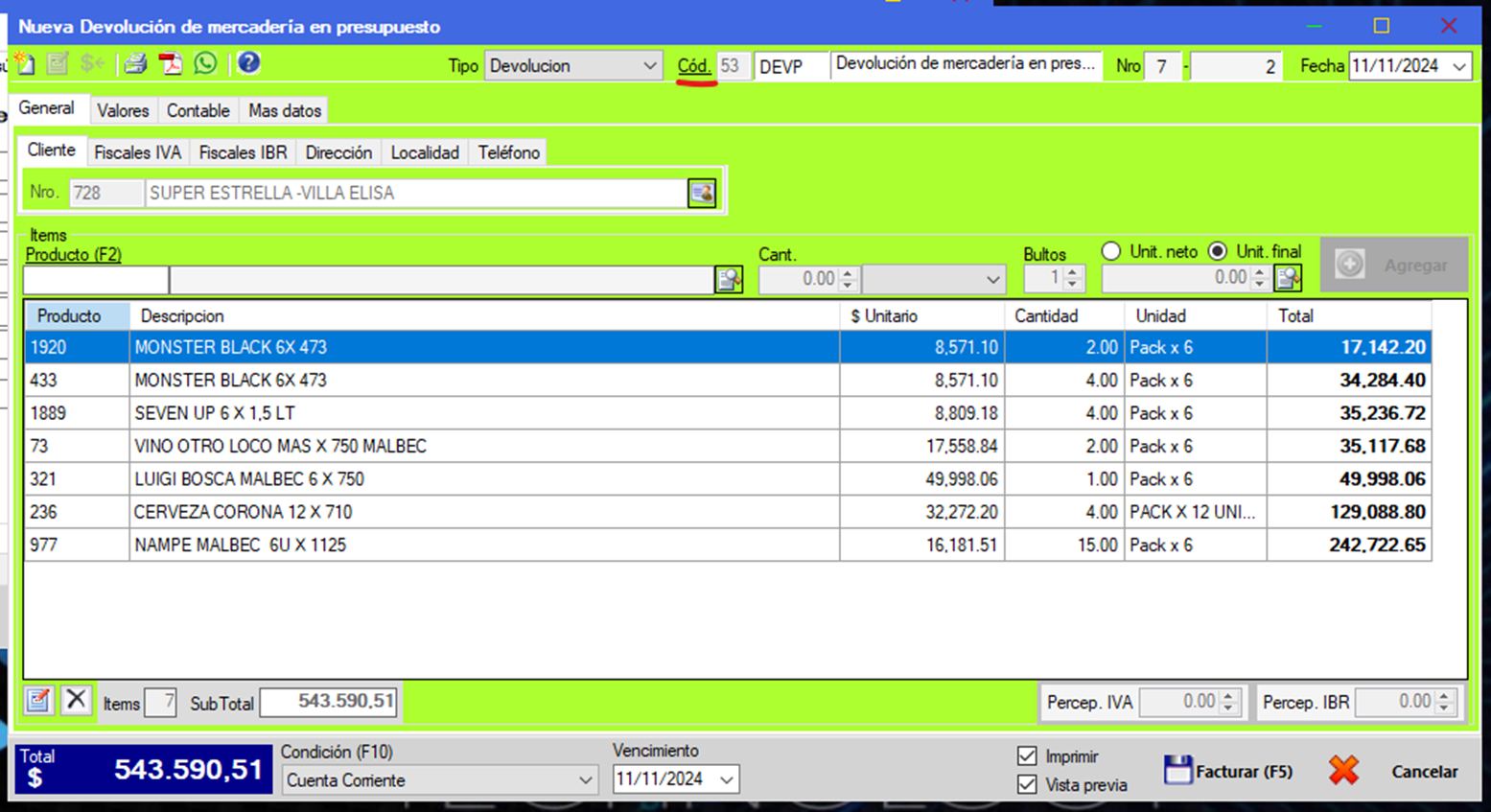
Task: Click the greyed dollar arrow toolbar icon
Action: 92,64
